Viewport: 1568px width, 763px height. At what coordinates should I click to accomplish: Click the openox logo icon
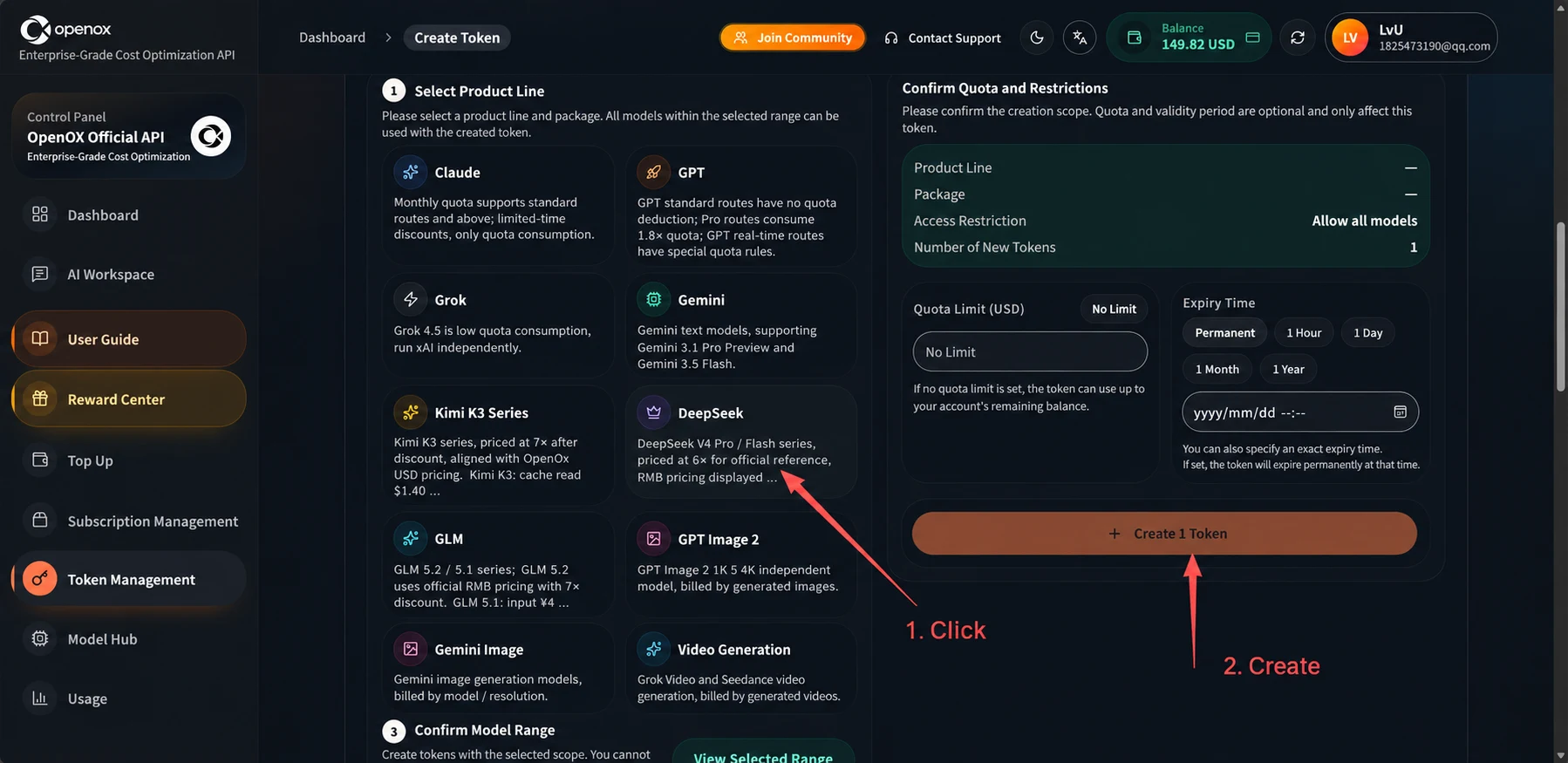36,30
